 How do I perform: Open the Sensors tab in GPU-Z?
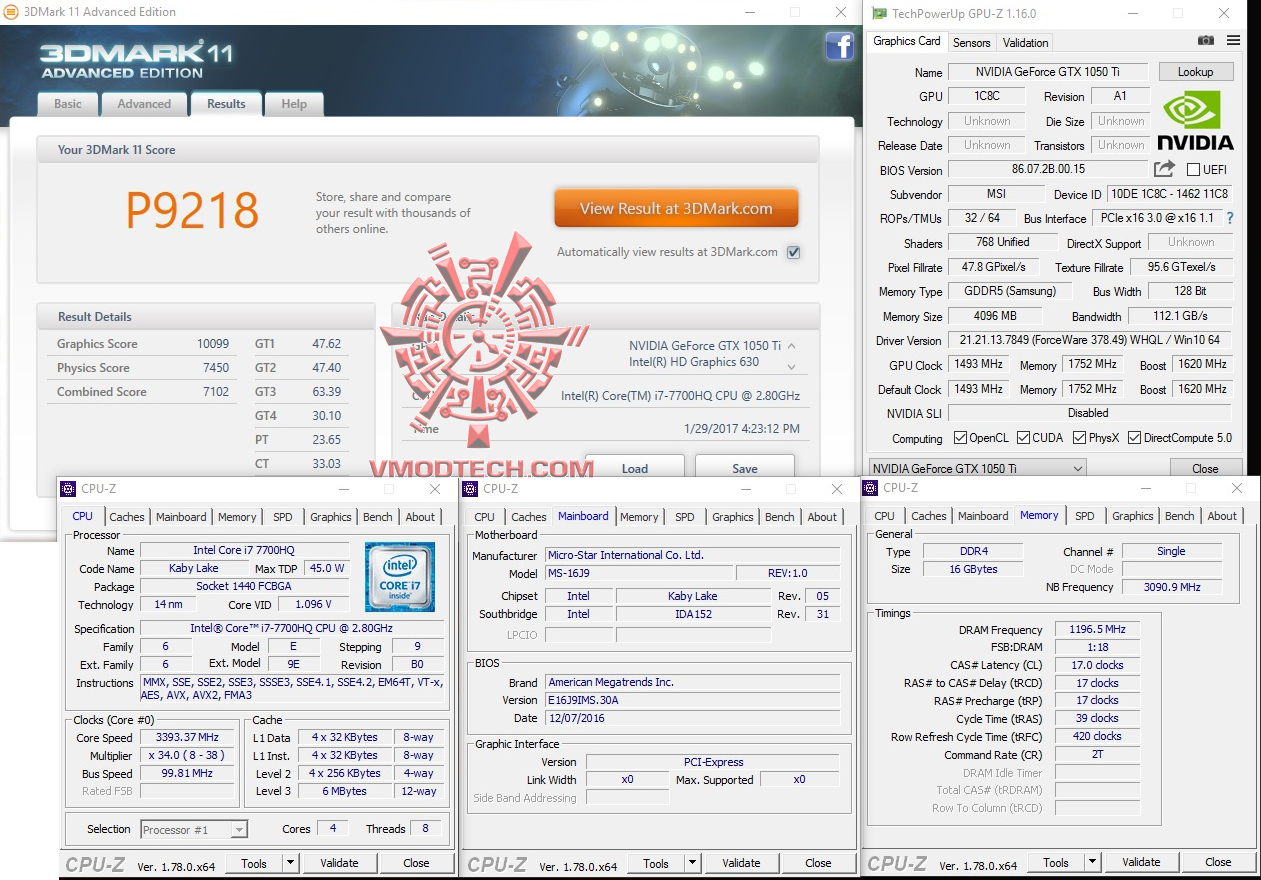pos(971,43)
